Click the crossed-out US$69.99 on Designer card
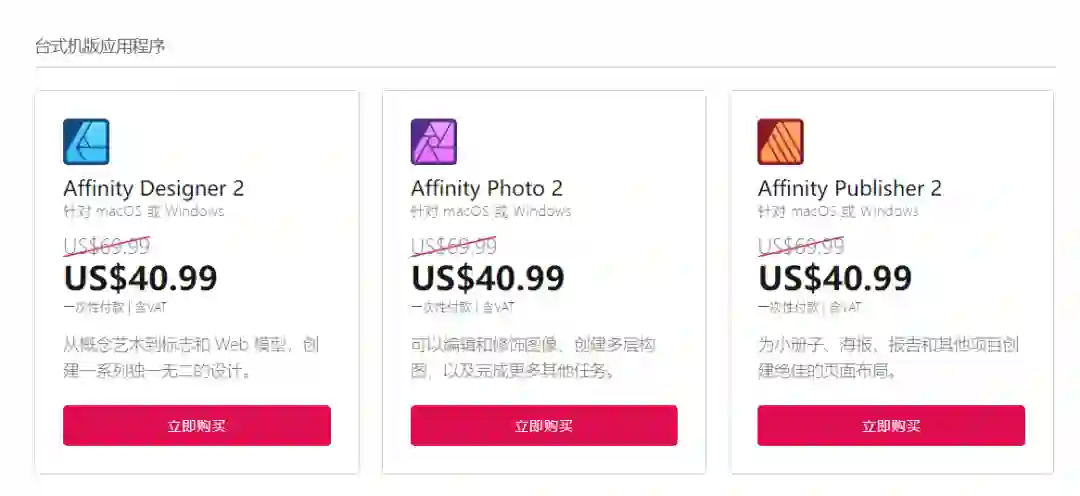Screen dimensions: 1080x496 pos(107,246)
